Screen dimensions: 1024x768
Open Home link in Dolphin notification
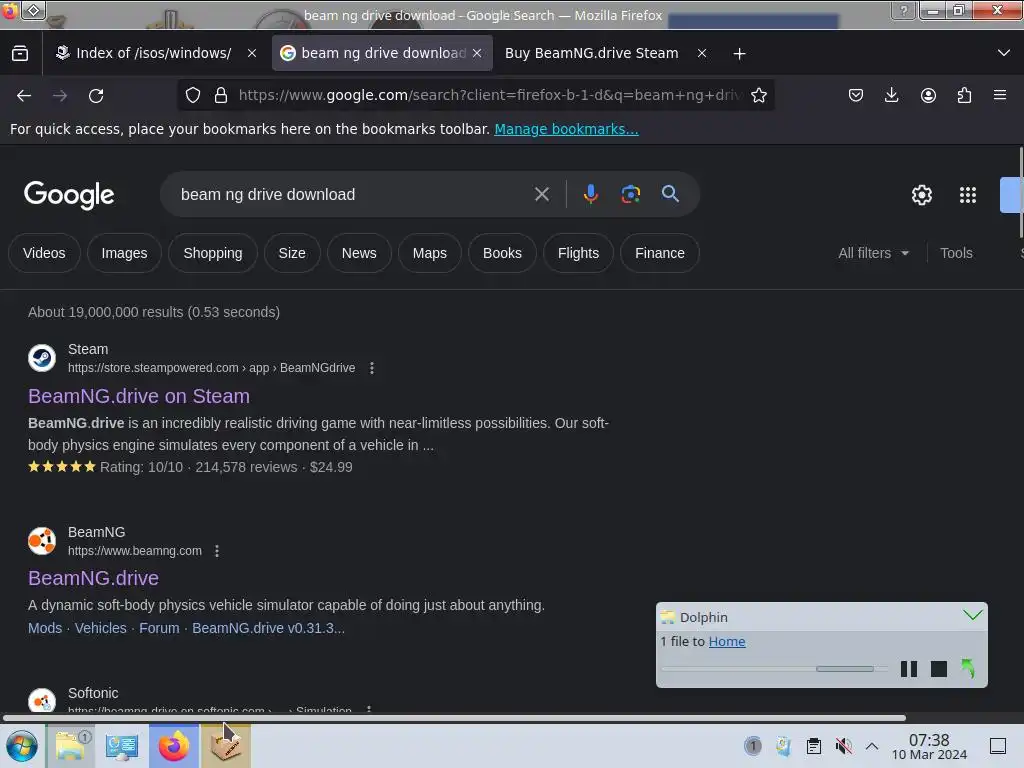tap(727, 642)
